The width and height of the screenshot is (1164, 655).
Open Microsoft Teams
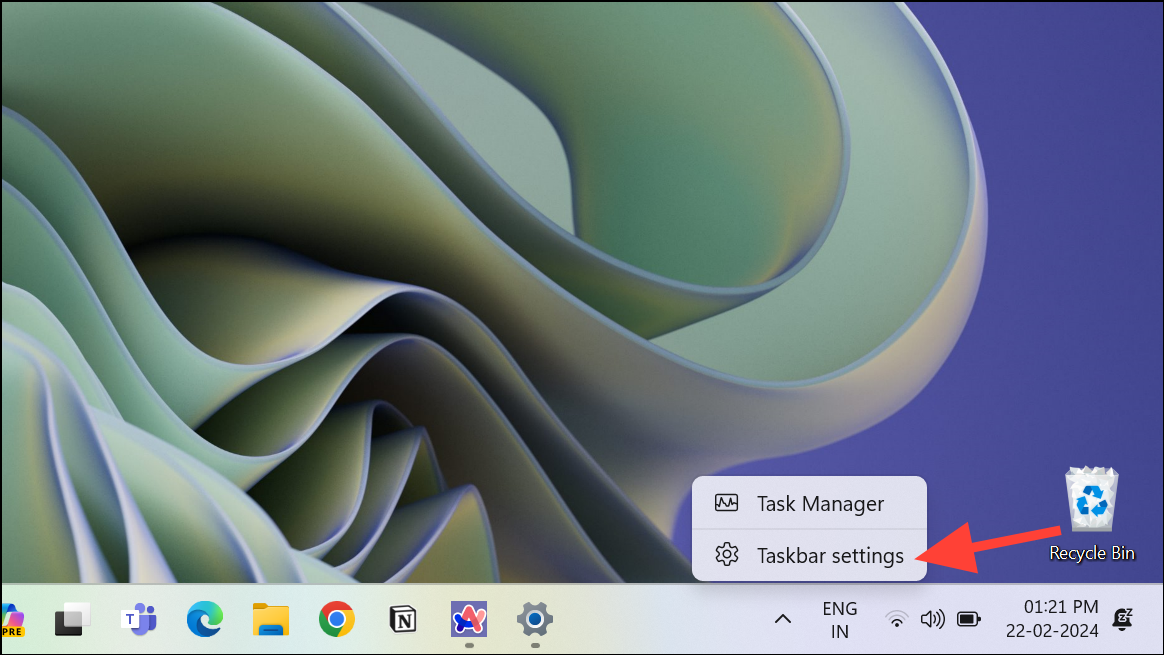pos(138,620)
